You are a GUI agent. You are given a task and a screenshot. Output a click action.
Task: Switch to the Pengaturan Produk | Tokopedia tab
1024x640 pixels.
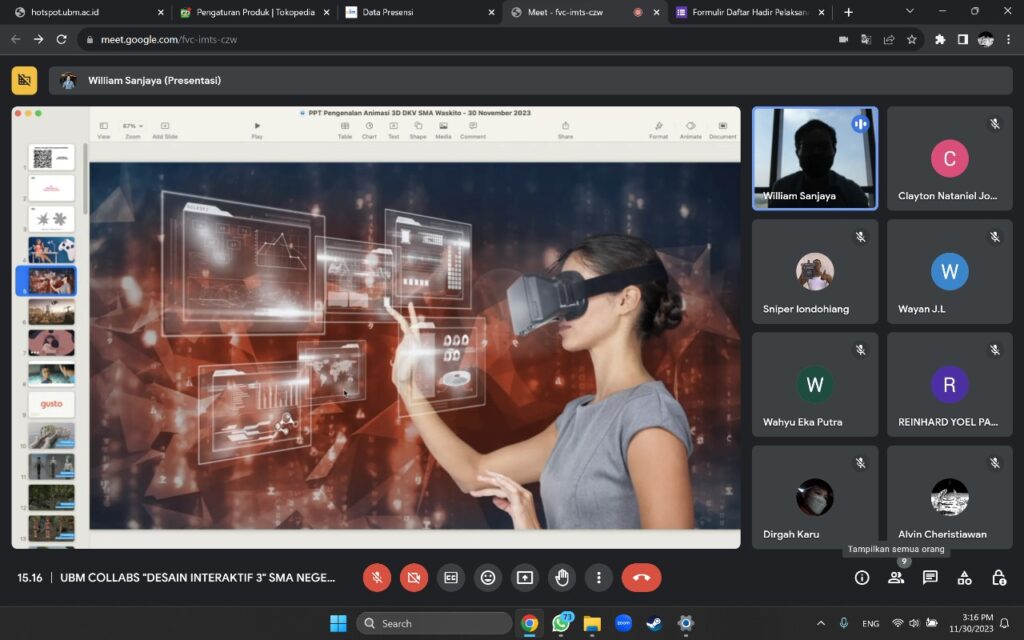(x=255, y=12)
